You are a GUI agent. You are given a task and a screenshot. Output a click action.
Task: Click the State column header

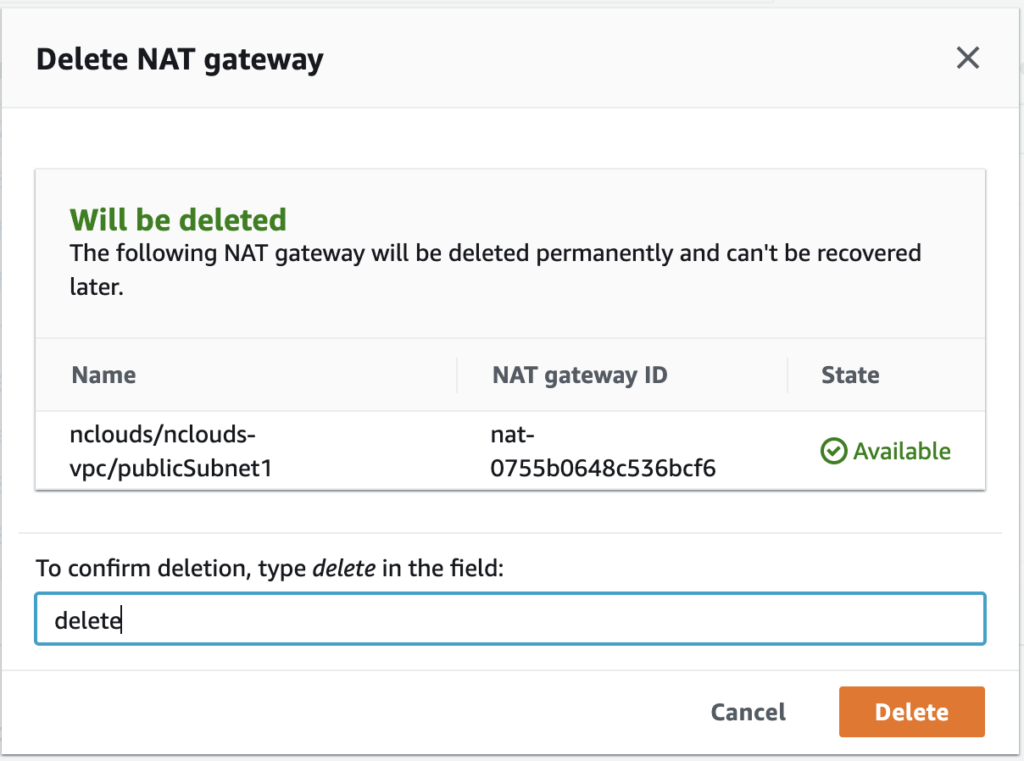click(850, 375)
